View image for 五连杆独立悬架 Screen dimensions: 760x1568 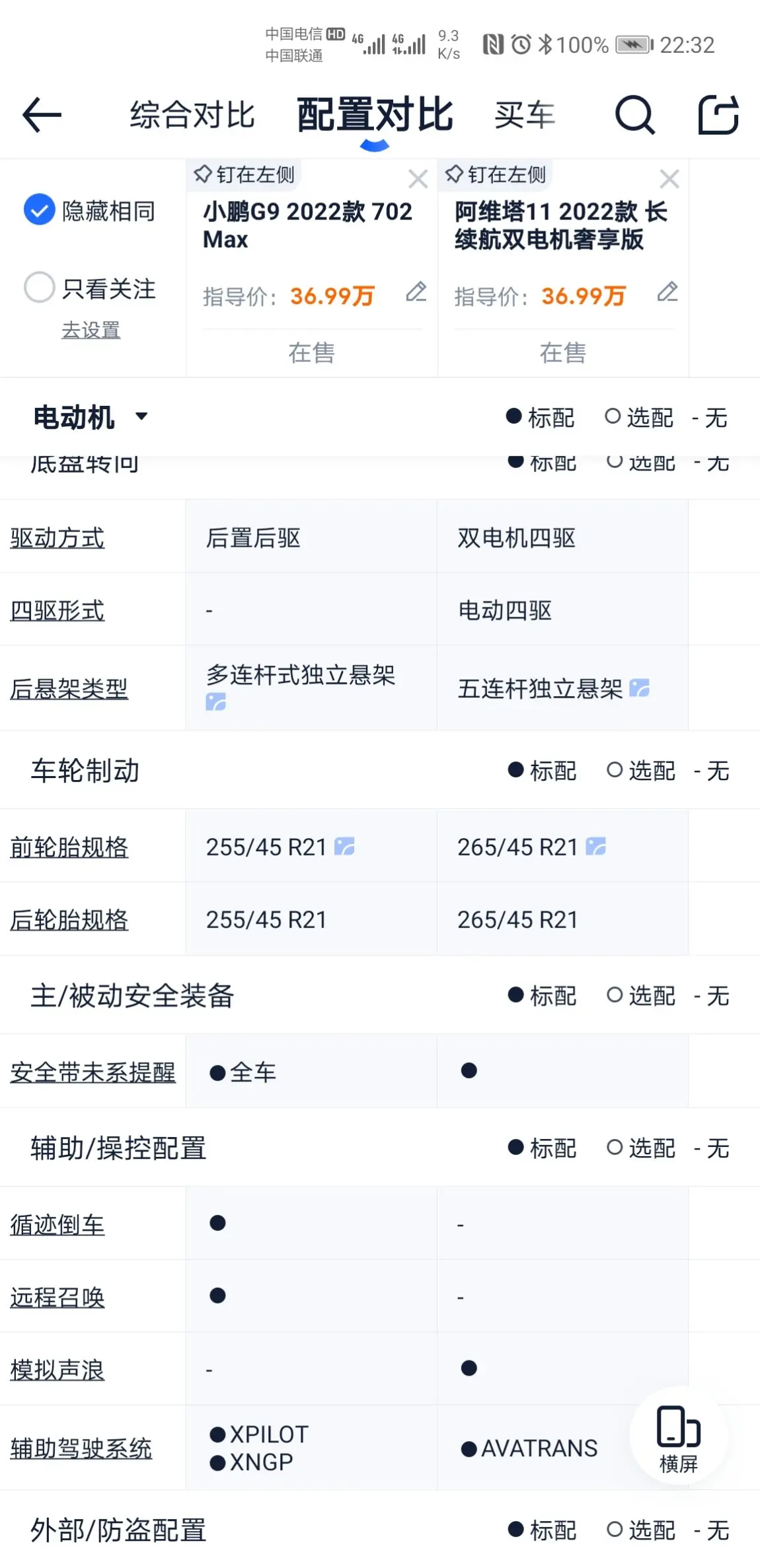point(639,688)
